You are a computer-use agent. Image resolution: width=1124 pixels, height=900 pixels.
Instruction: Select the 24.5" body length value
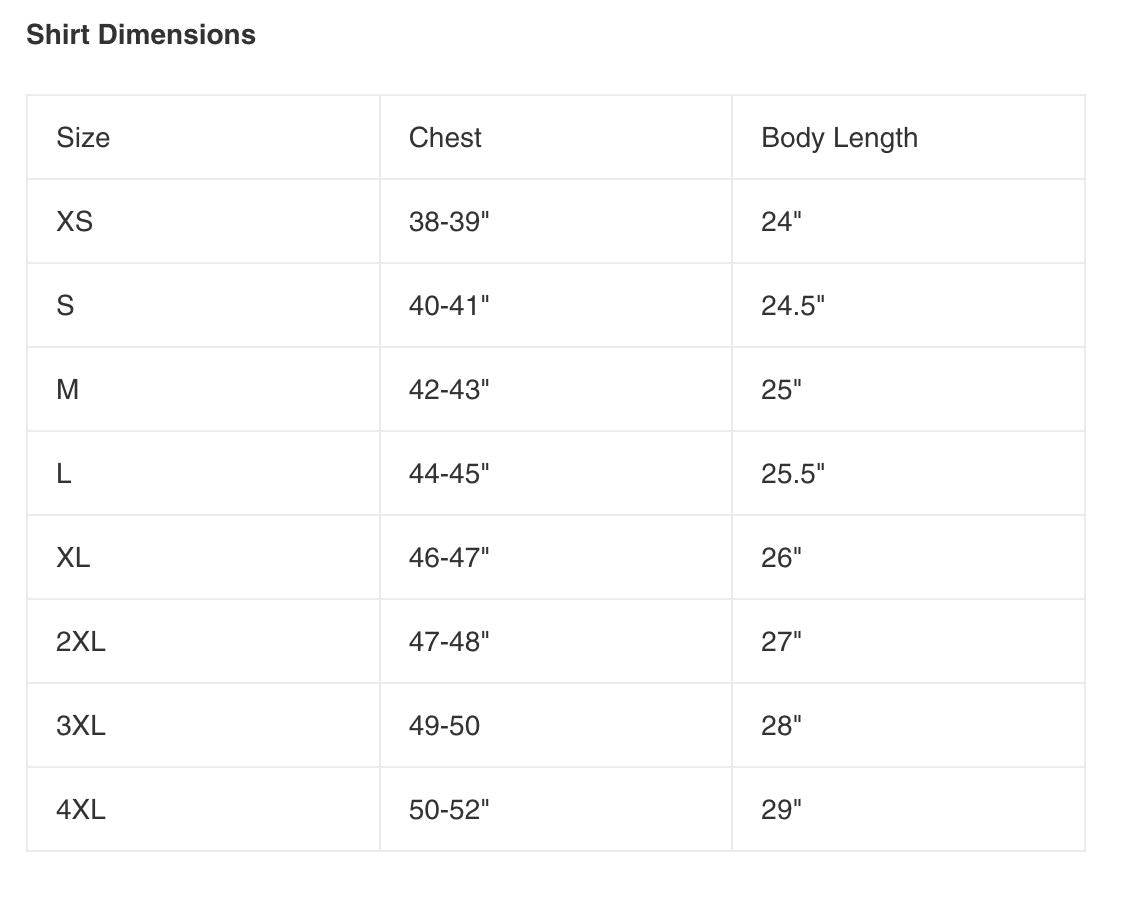click(792, 306)
